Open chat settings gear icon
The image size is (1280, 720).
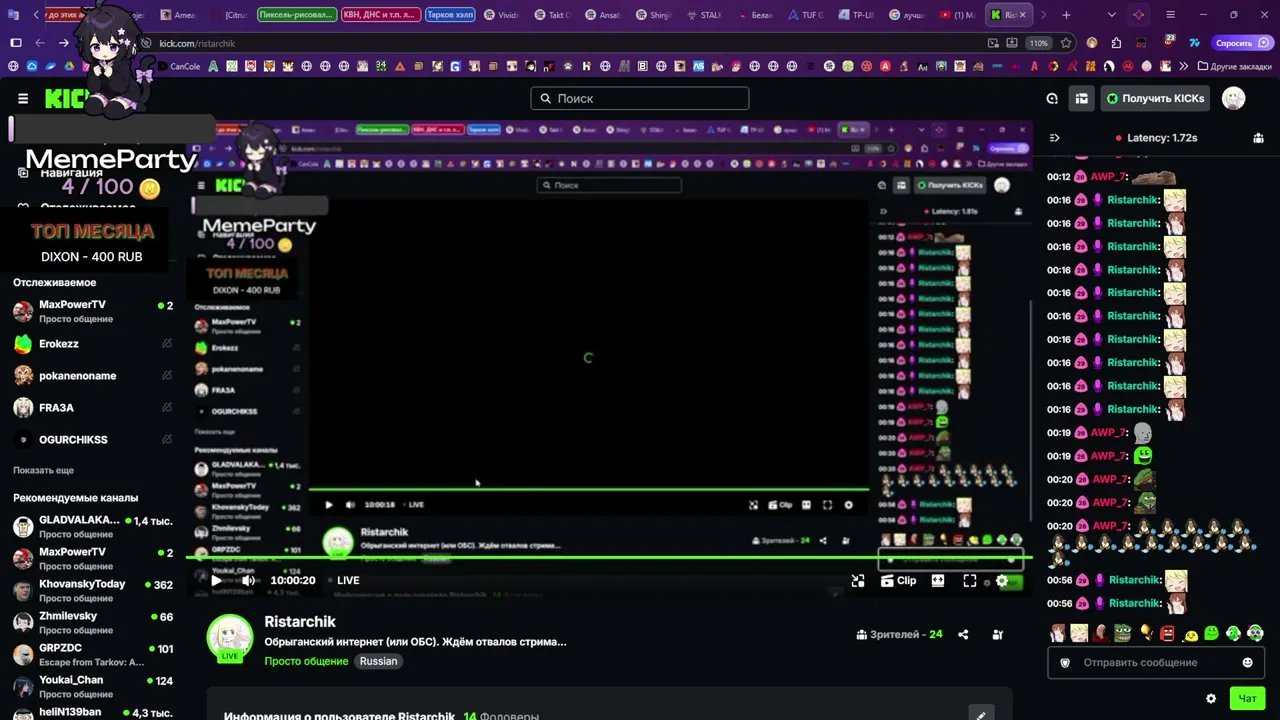point(1211,698)
